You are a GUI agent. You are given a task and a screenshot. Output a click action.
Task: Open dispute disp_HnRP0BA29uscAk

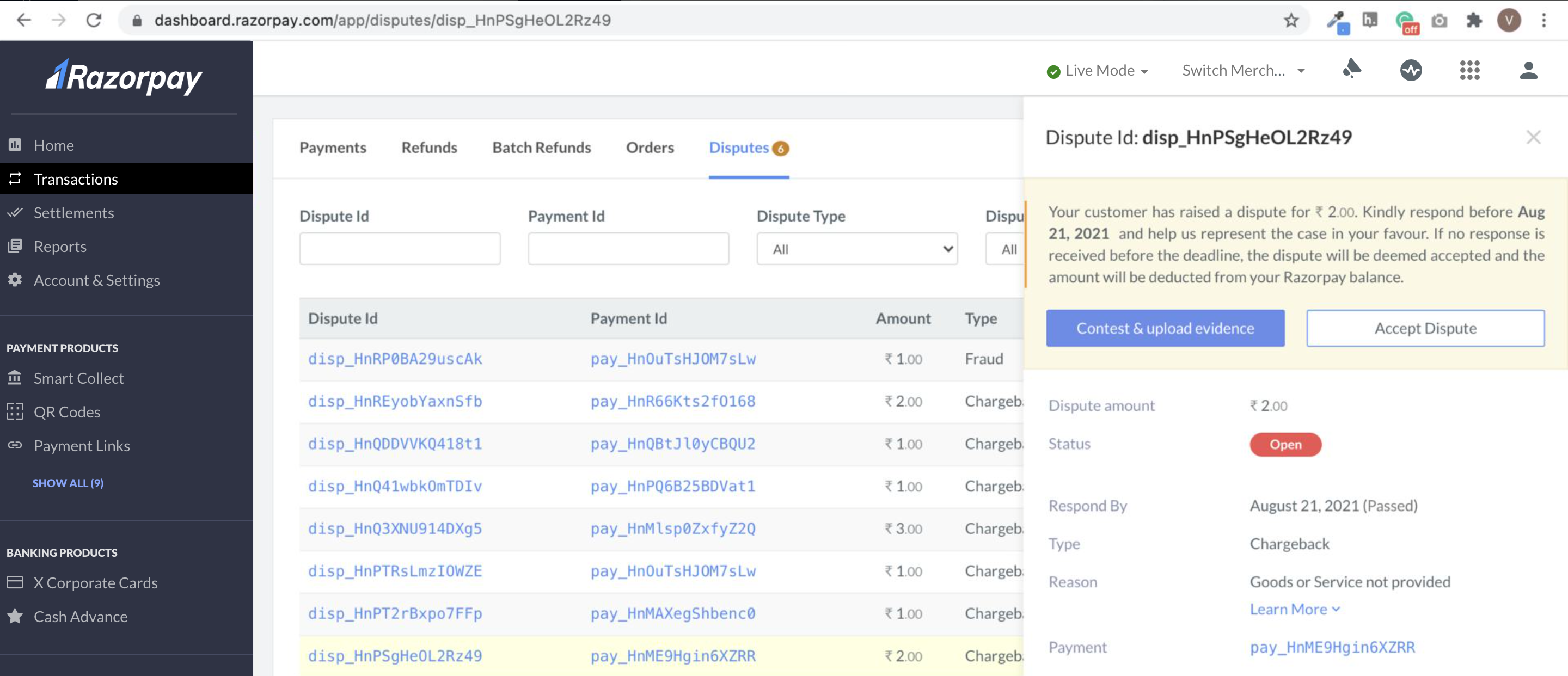pos(395,358)
